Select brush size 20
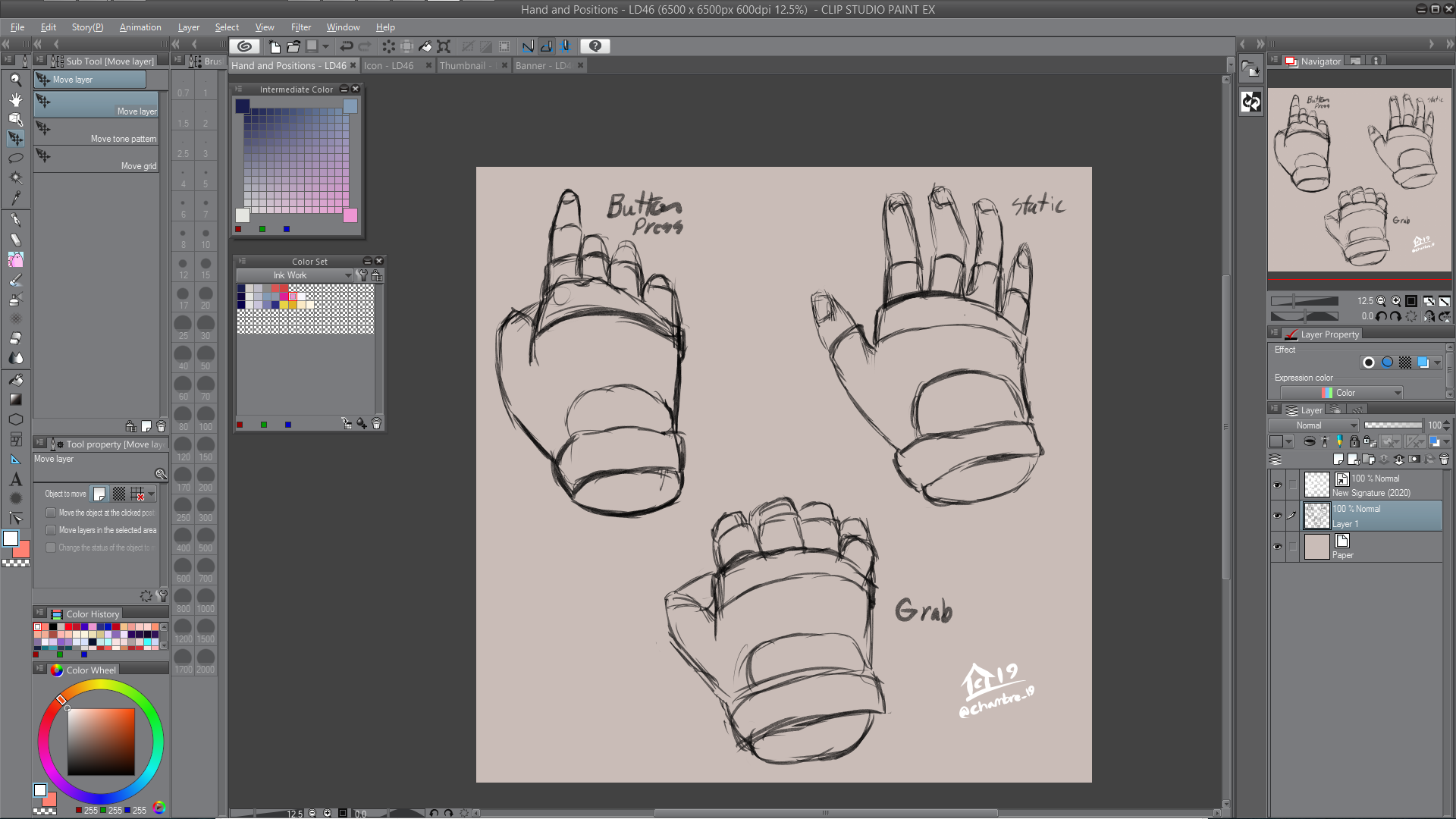Viewport: 1456px width, 819px height. tap(206, 297)
